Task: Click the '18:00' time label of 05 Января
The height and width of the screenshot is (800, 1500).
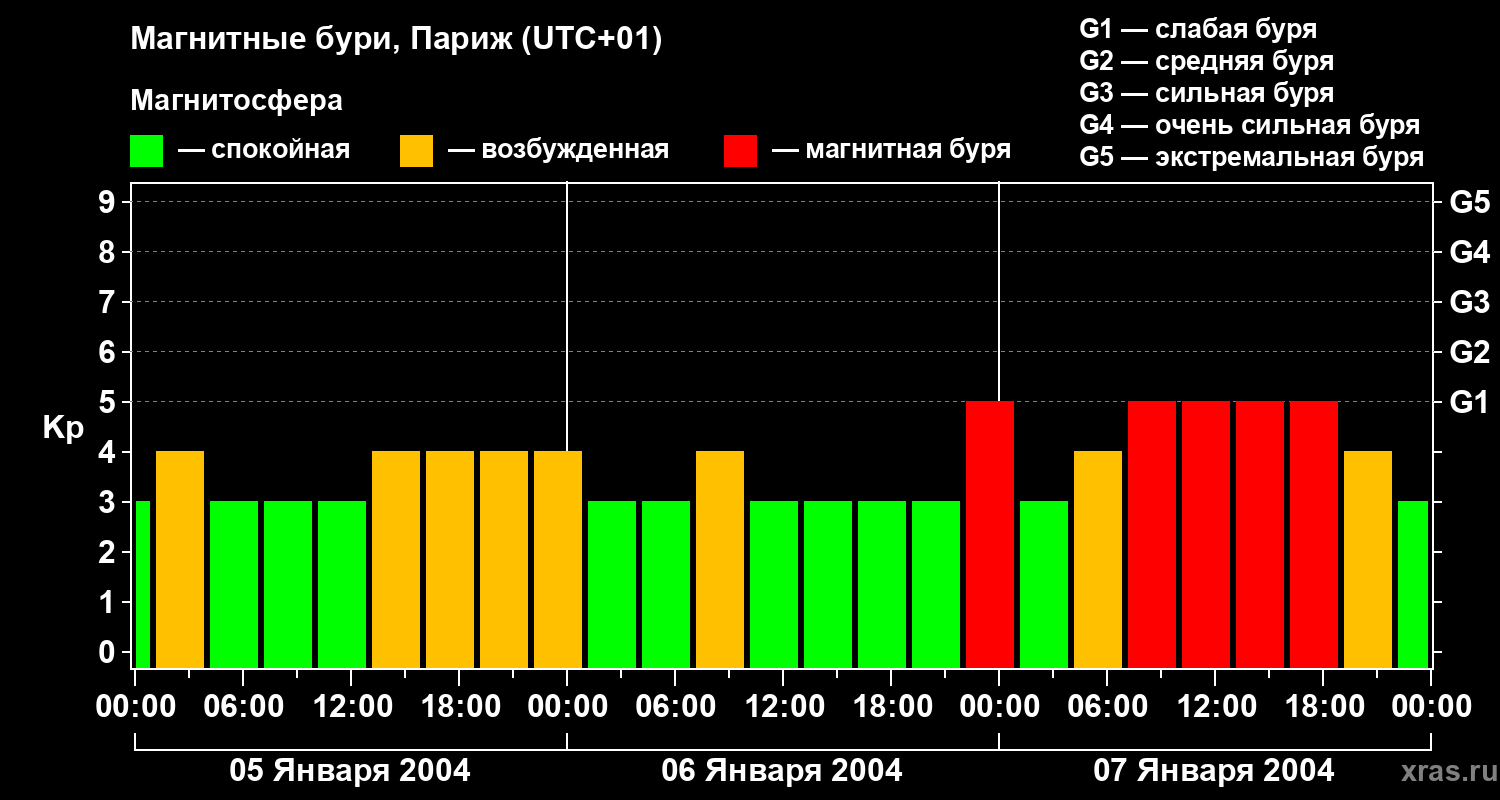Action: pyautogui.click(x=459, y=707)
